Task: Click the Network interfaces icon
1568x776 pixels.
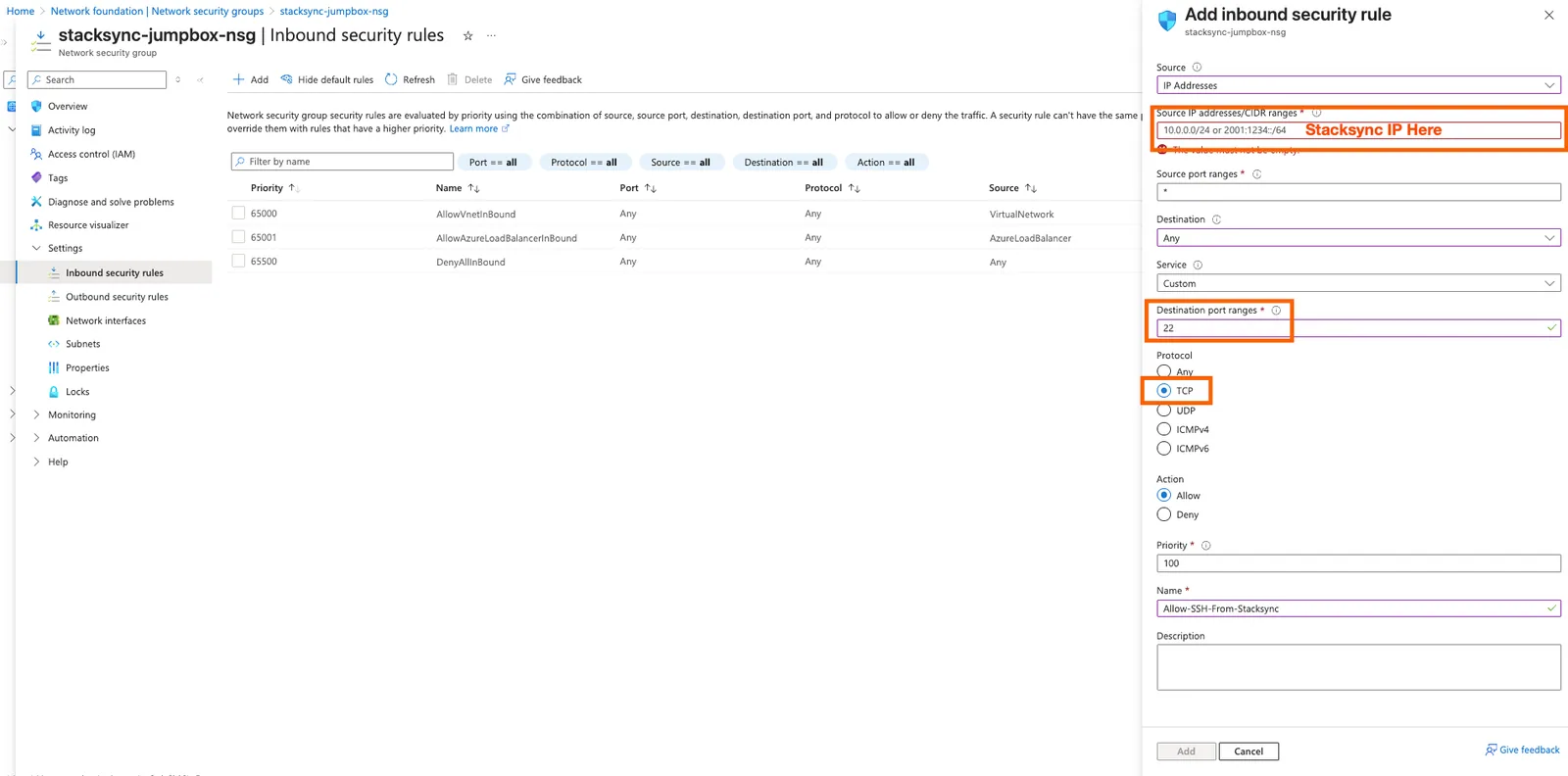Action: point(54,320)
